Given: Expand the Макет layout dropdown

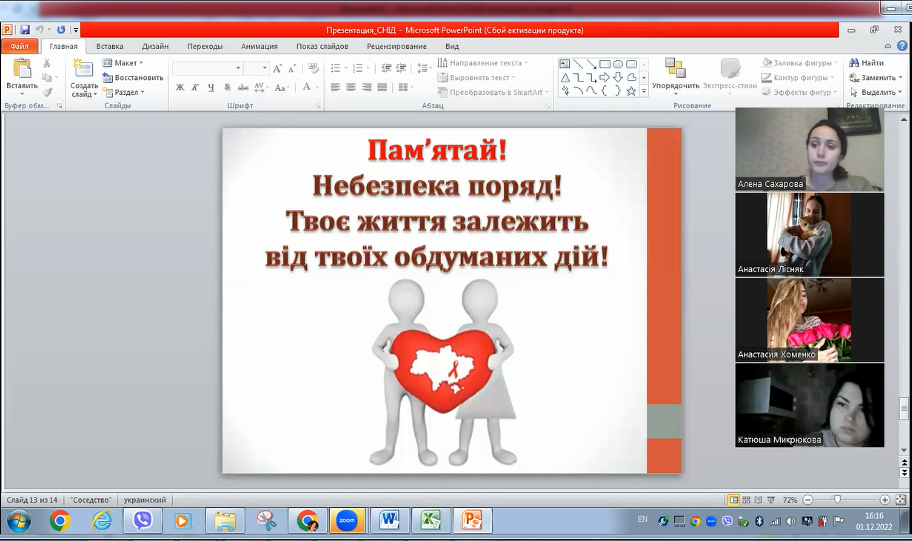Looking at the screenshot, I should point(128,63).
